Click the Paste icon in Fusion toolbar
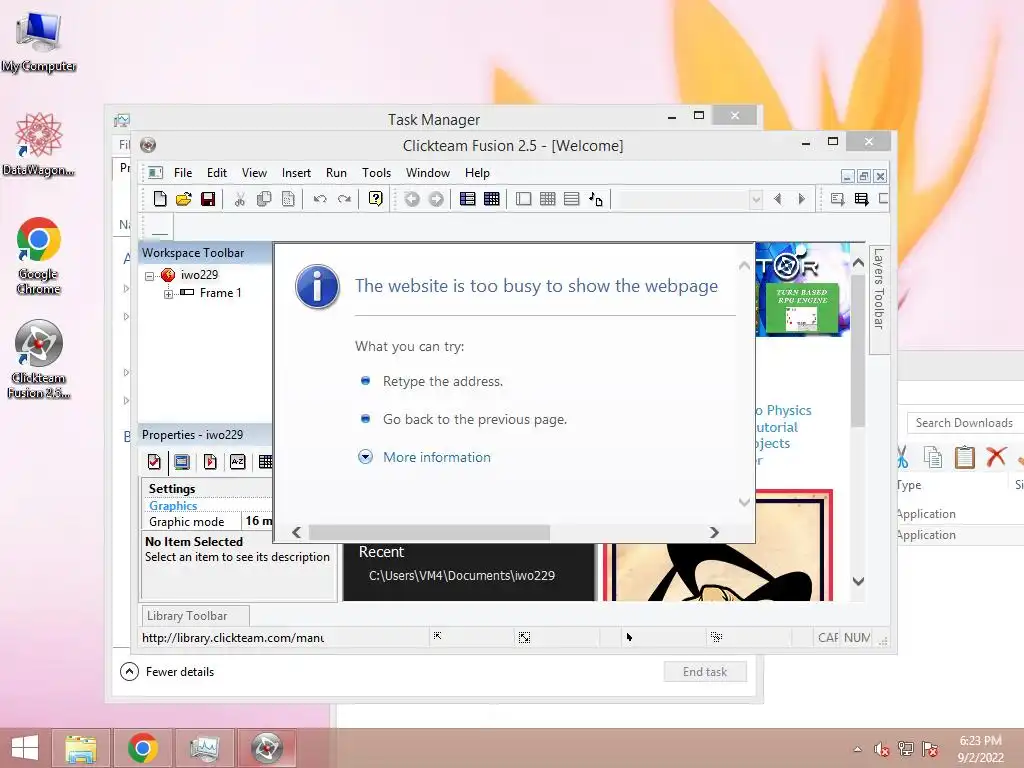The height and width of the screenshot is (768, 1024). pos(288,199)
